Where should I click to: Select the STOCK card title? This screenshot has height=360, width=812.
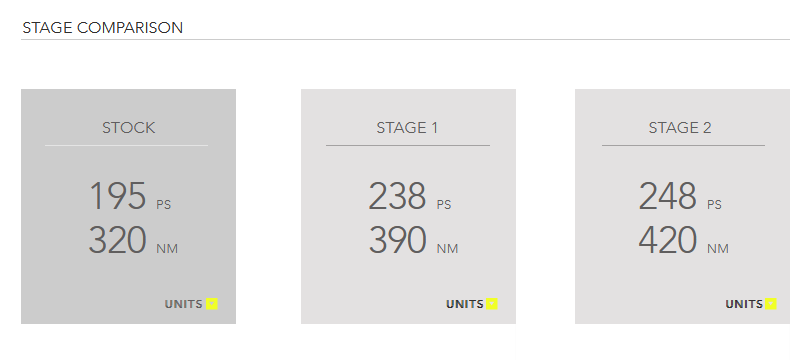tap(128, 128)
